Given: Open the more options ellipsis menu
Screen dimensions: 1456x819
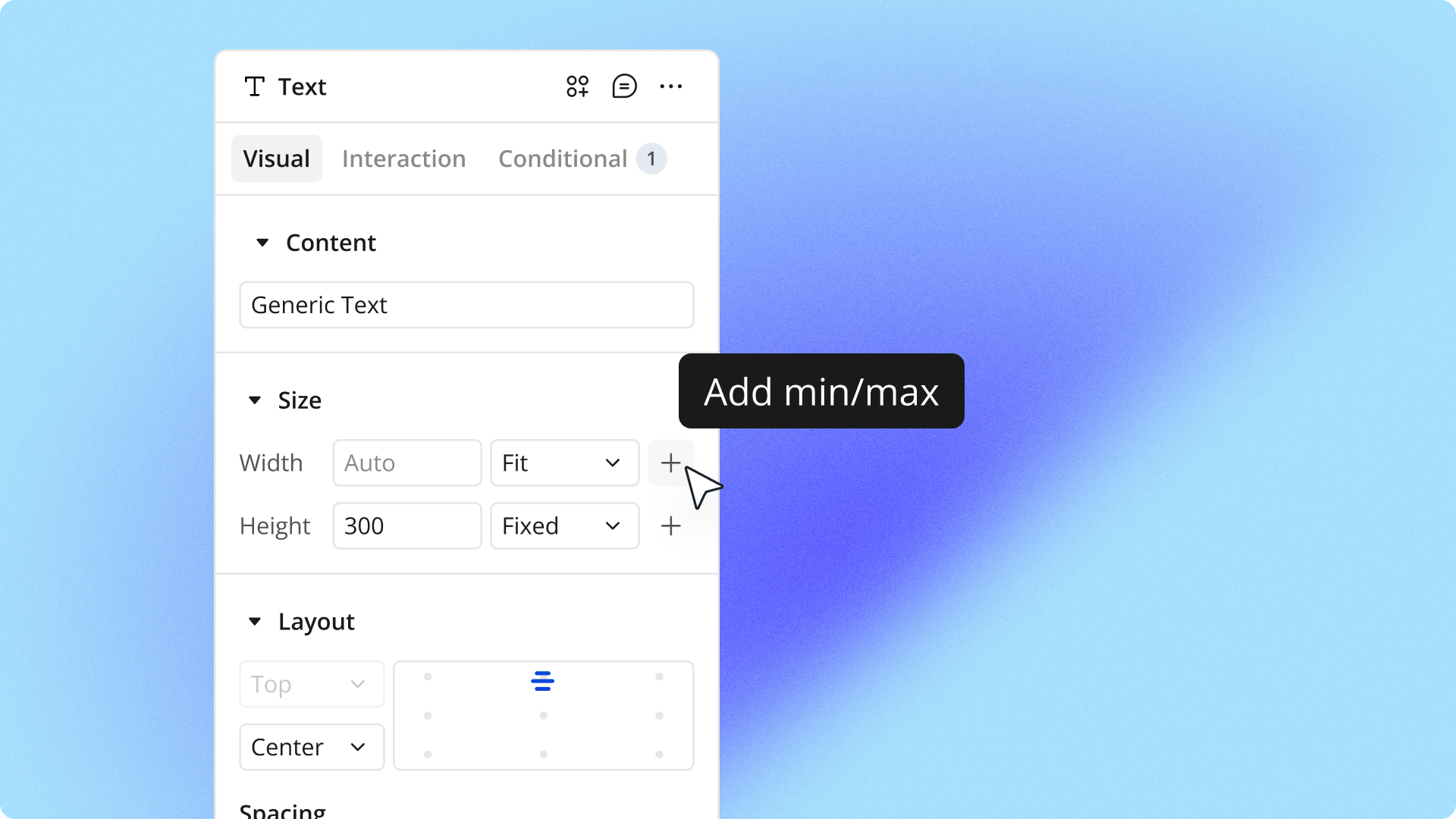Looking at the screenshot, I should (672, 86).
